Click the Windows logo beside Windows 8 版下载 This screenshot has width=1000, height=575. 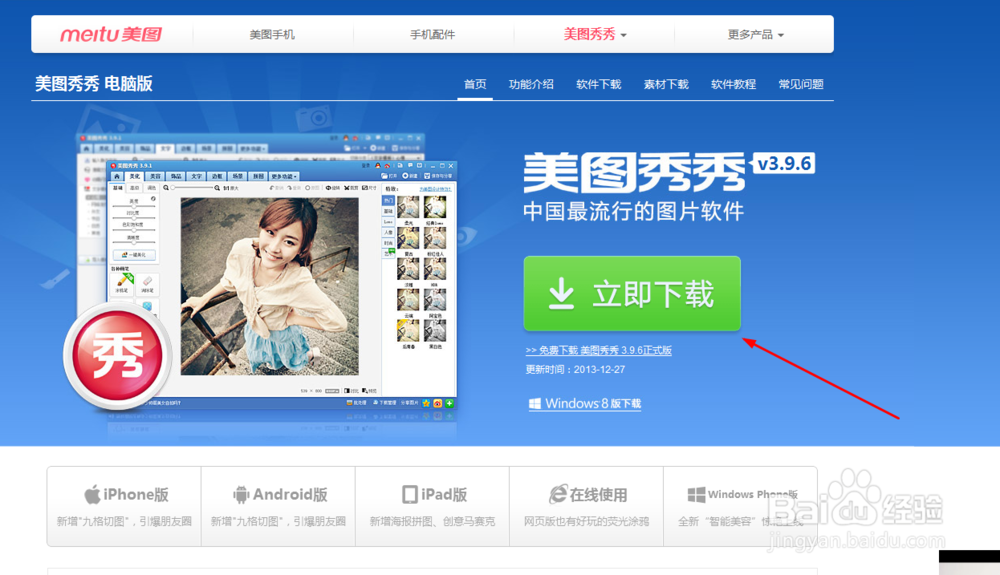click(535, 404)
